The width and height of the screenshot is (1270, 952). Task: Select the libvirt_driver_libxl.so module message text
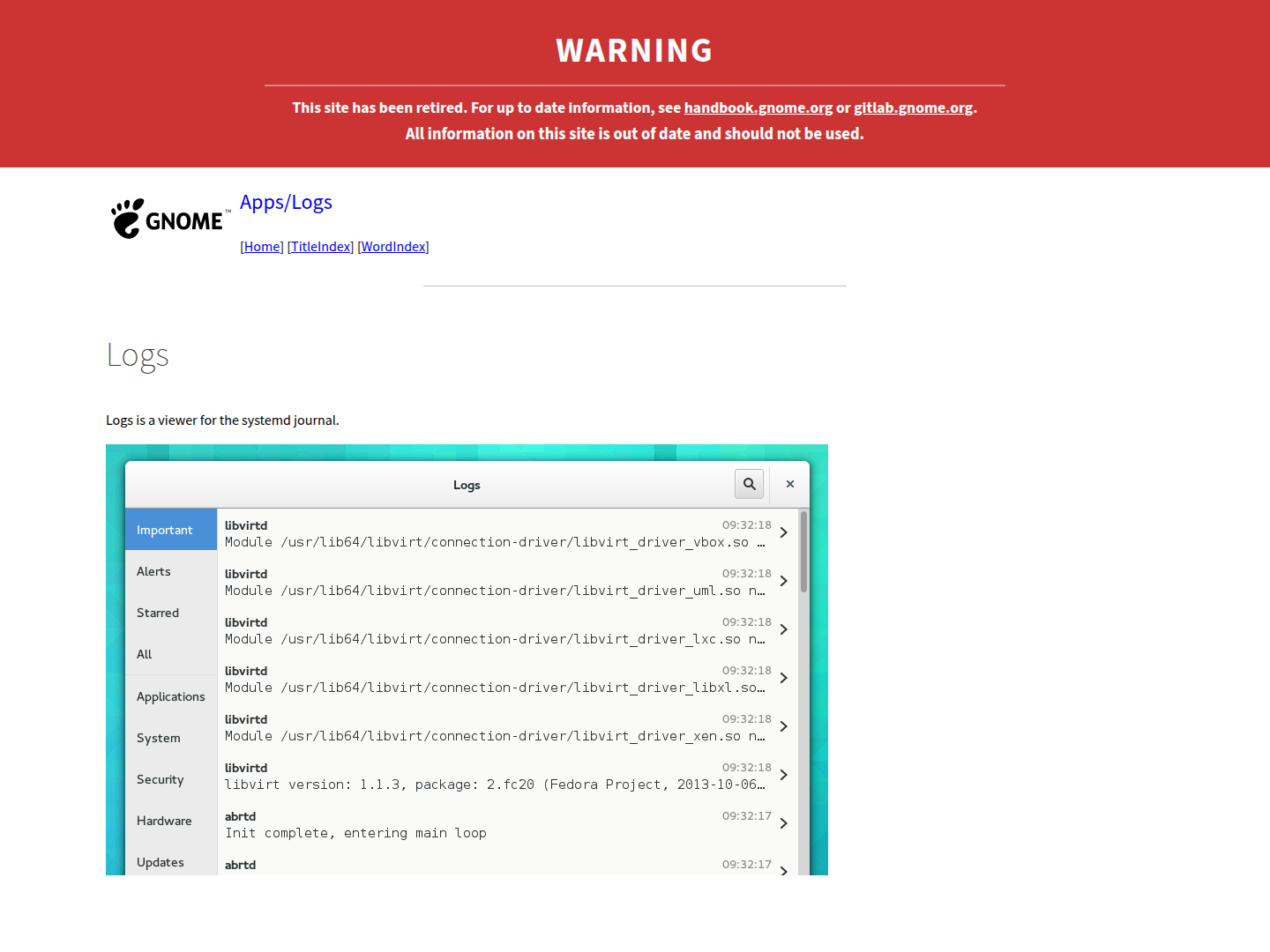tap(495, 688)
